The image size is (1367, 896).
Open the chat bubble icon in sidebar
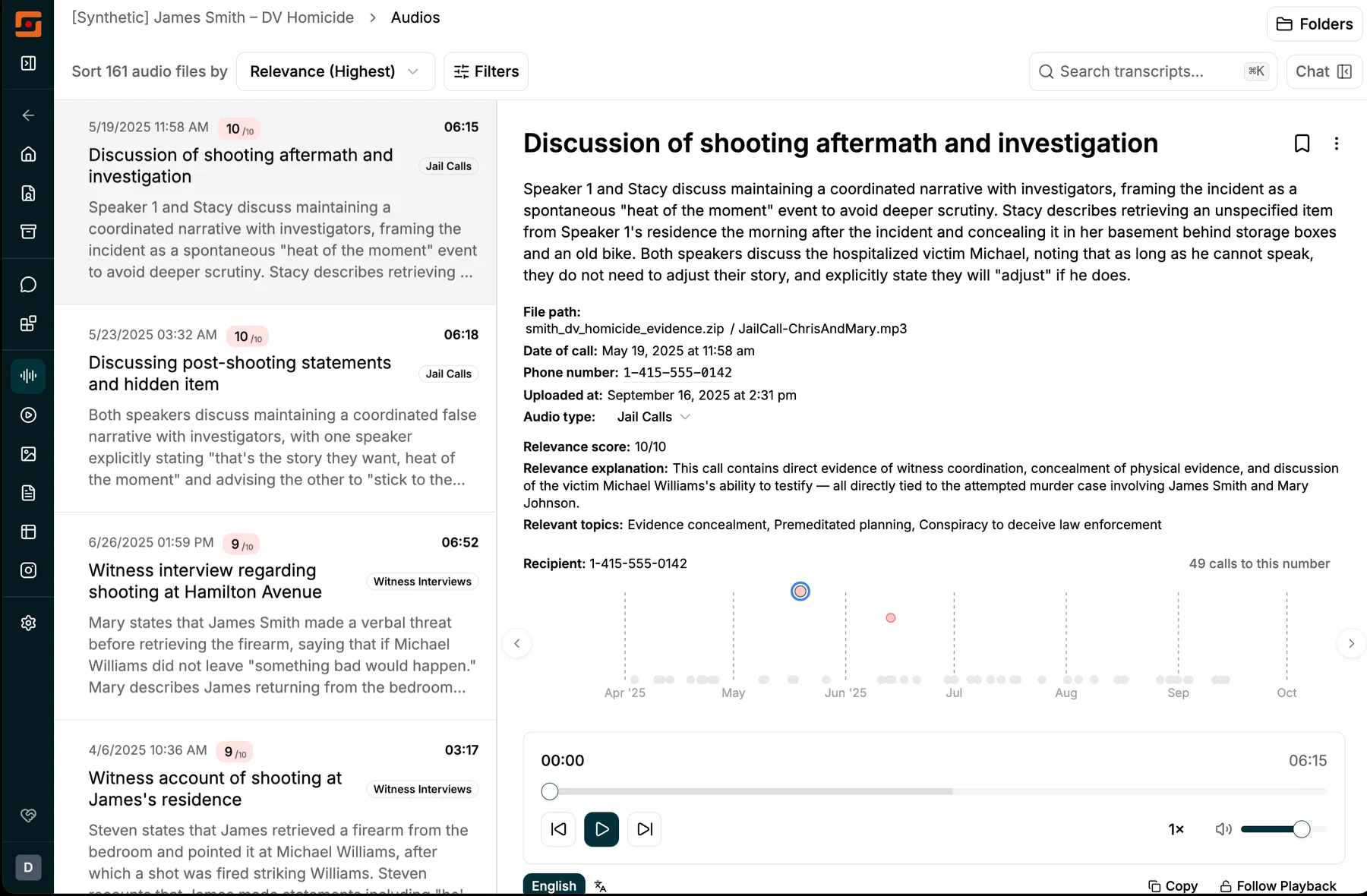[x=28, y=285]
